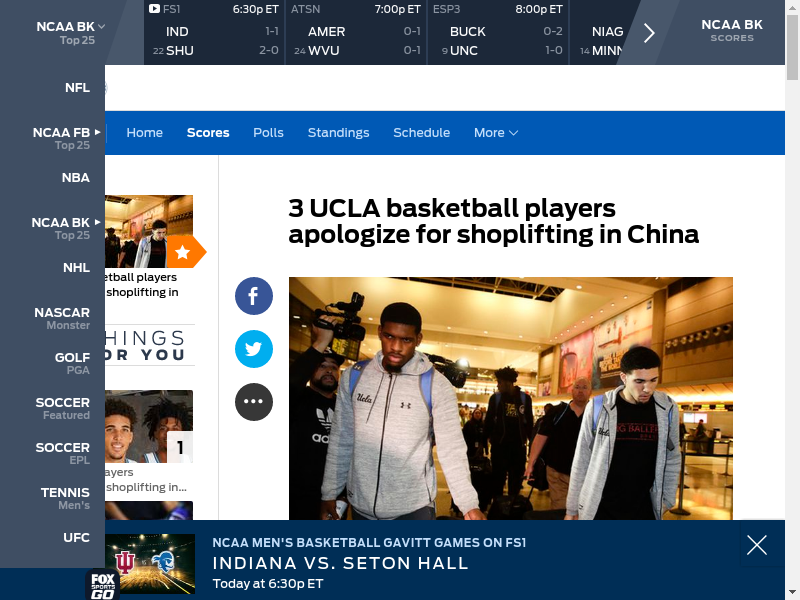800x600 pixels.
Task: Open AMER vs WVU game score
Action: click(356, 32)
